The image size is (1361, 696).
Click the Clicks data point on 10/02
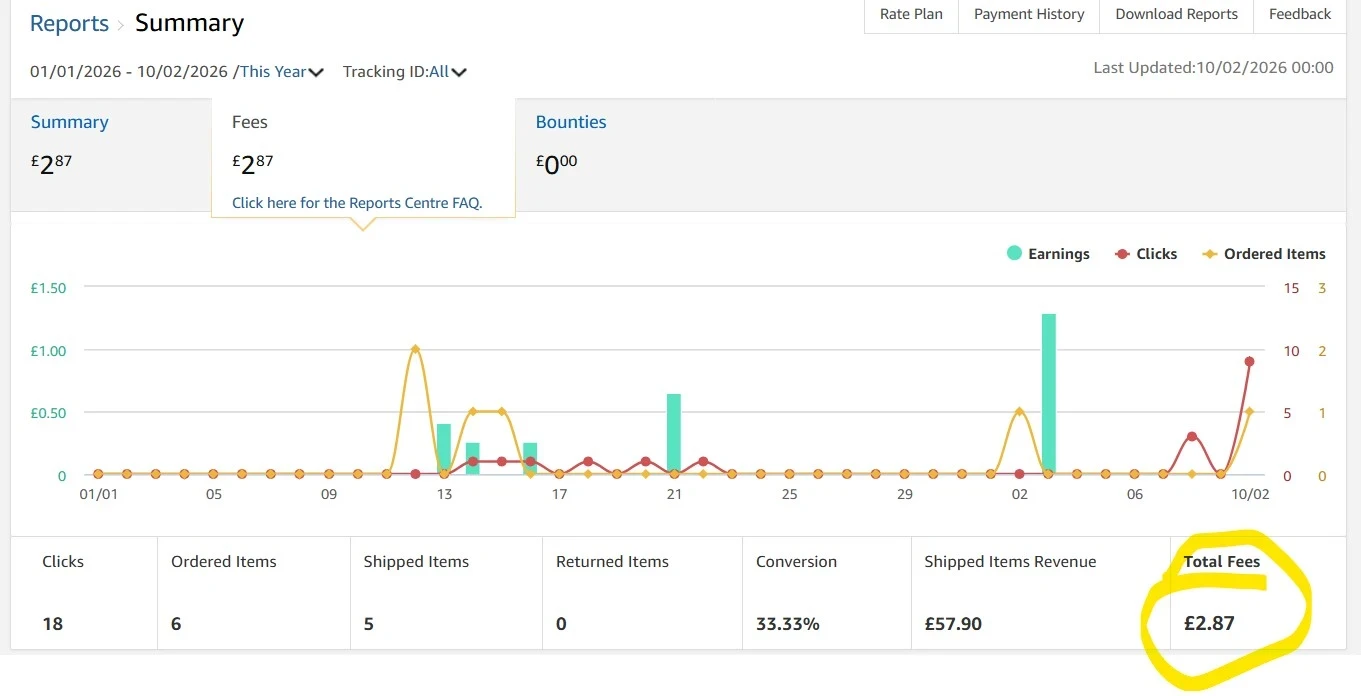(1249, 362)
